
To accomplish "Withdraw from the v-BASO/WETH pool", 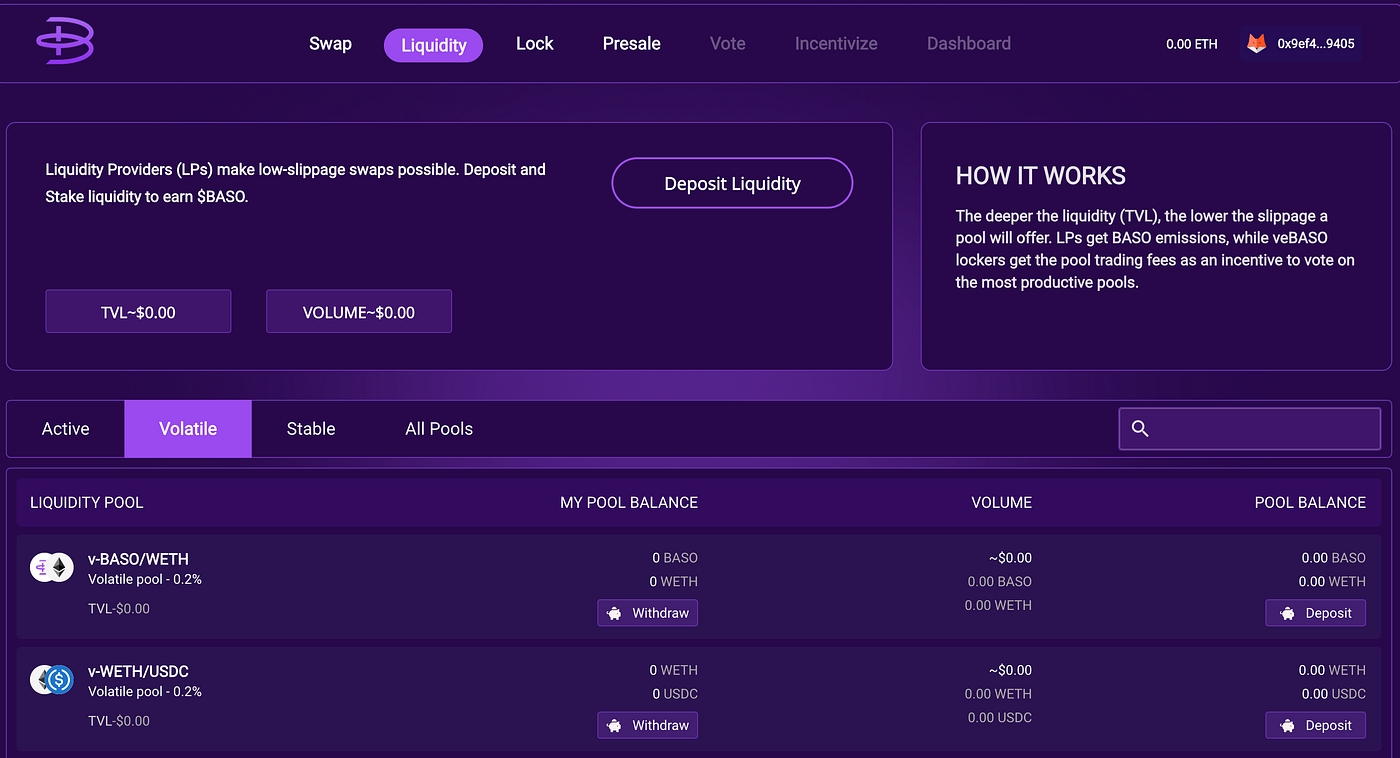I will 648,613.
